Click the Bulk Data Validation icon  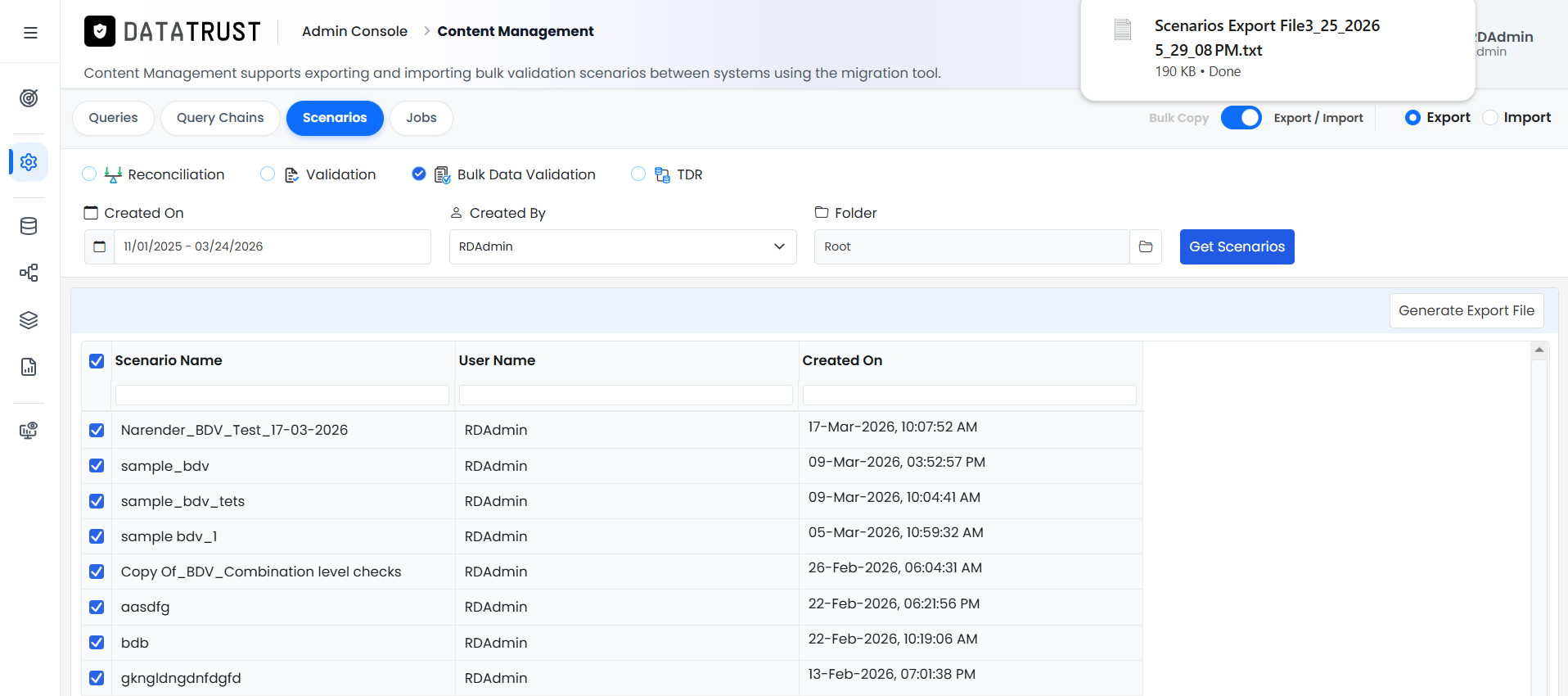pos(442,174)
